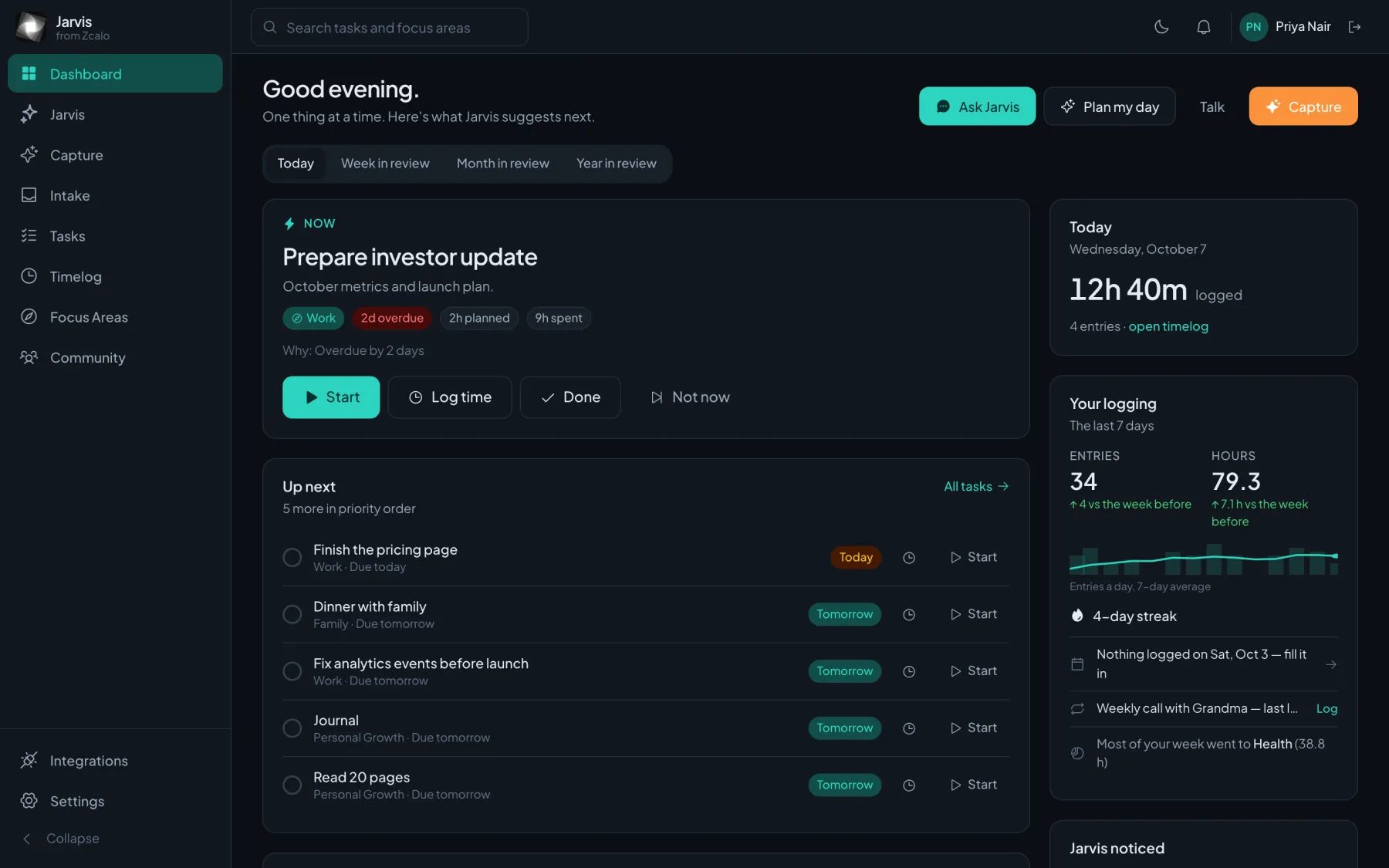Open log time clock for Journal
This screenshot has width=1389, height=868.
909,728
